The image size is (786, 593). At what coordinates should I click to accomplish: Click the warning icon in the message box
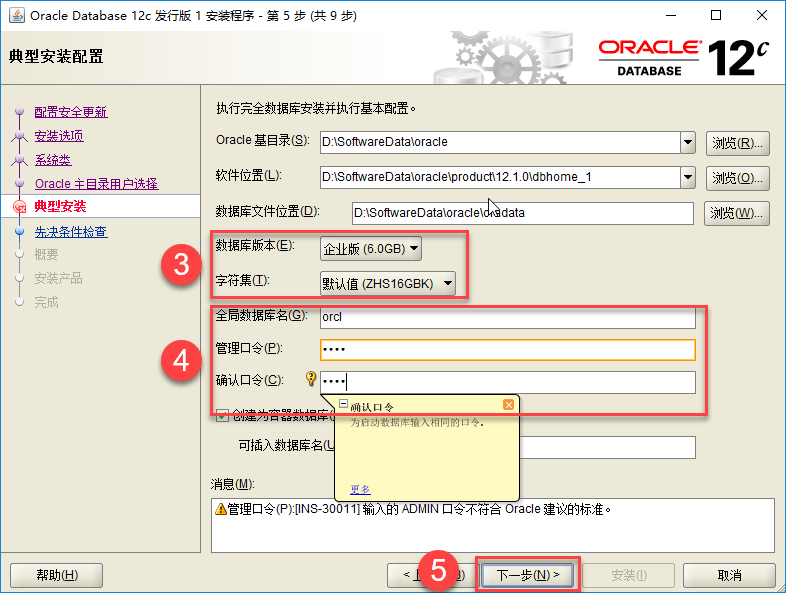pos(221,509)
